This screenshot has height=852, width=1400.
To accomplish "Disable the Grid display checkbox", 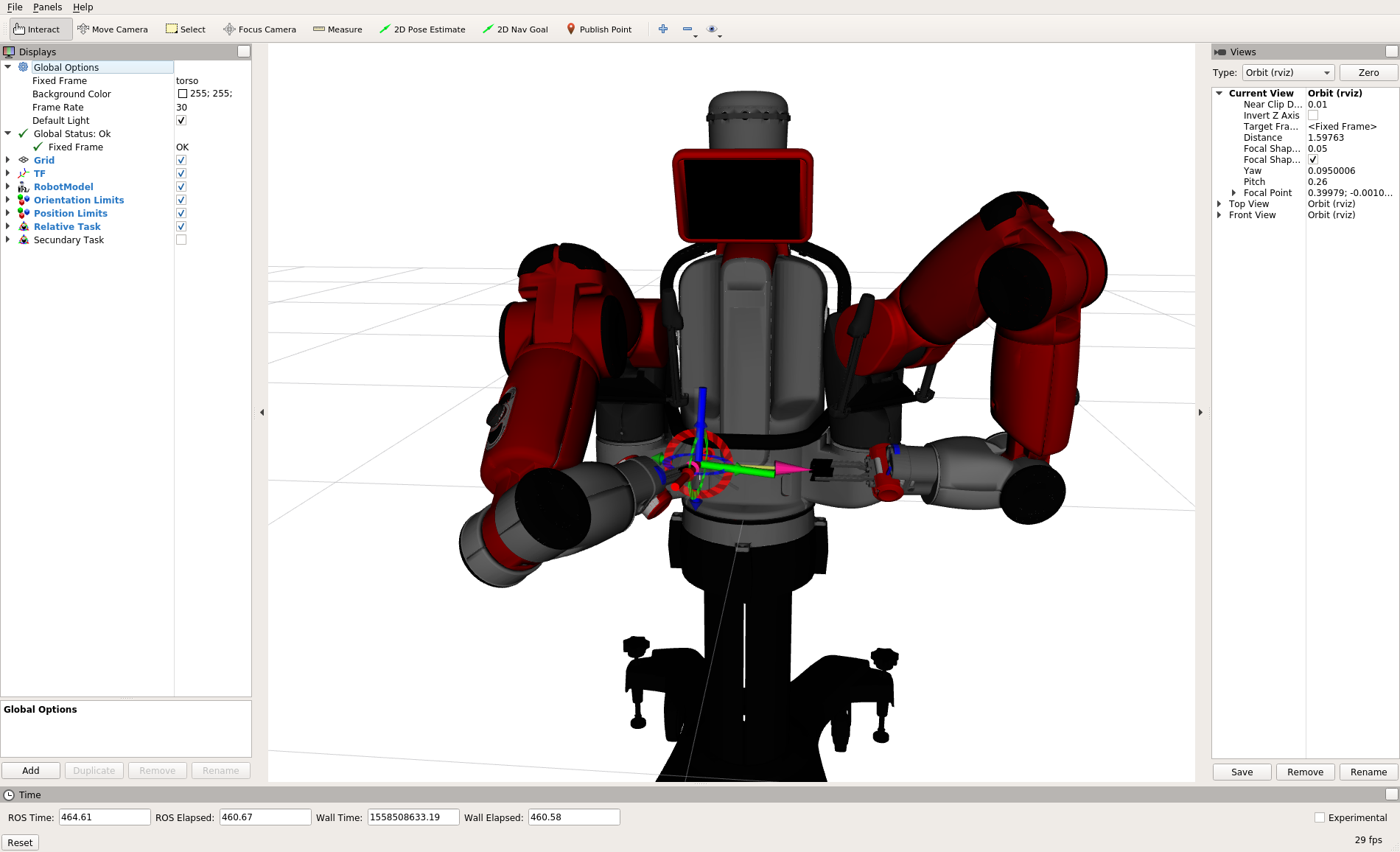I will point(181,160).
